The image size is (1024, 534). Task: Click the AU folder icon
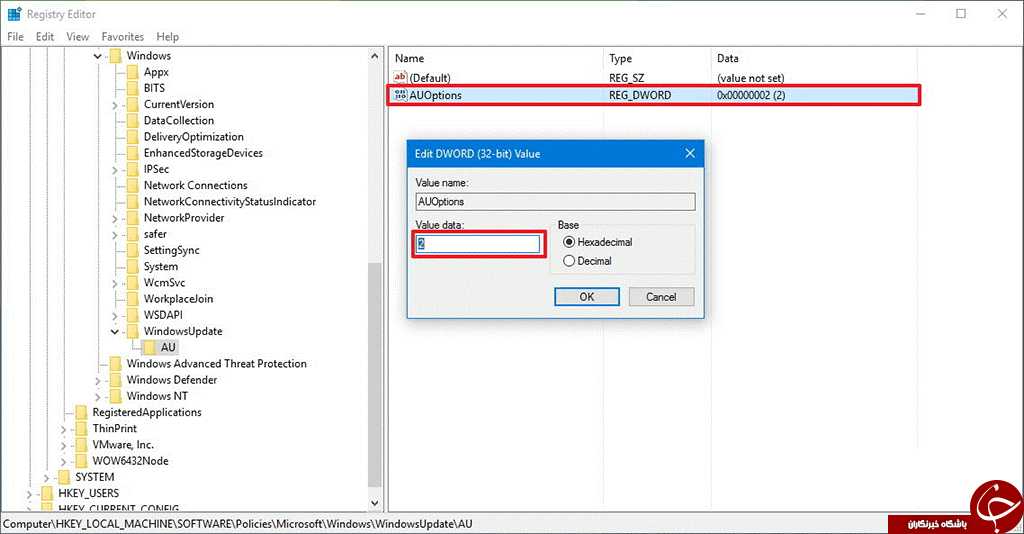tap(150, 348)
